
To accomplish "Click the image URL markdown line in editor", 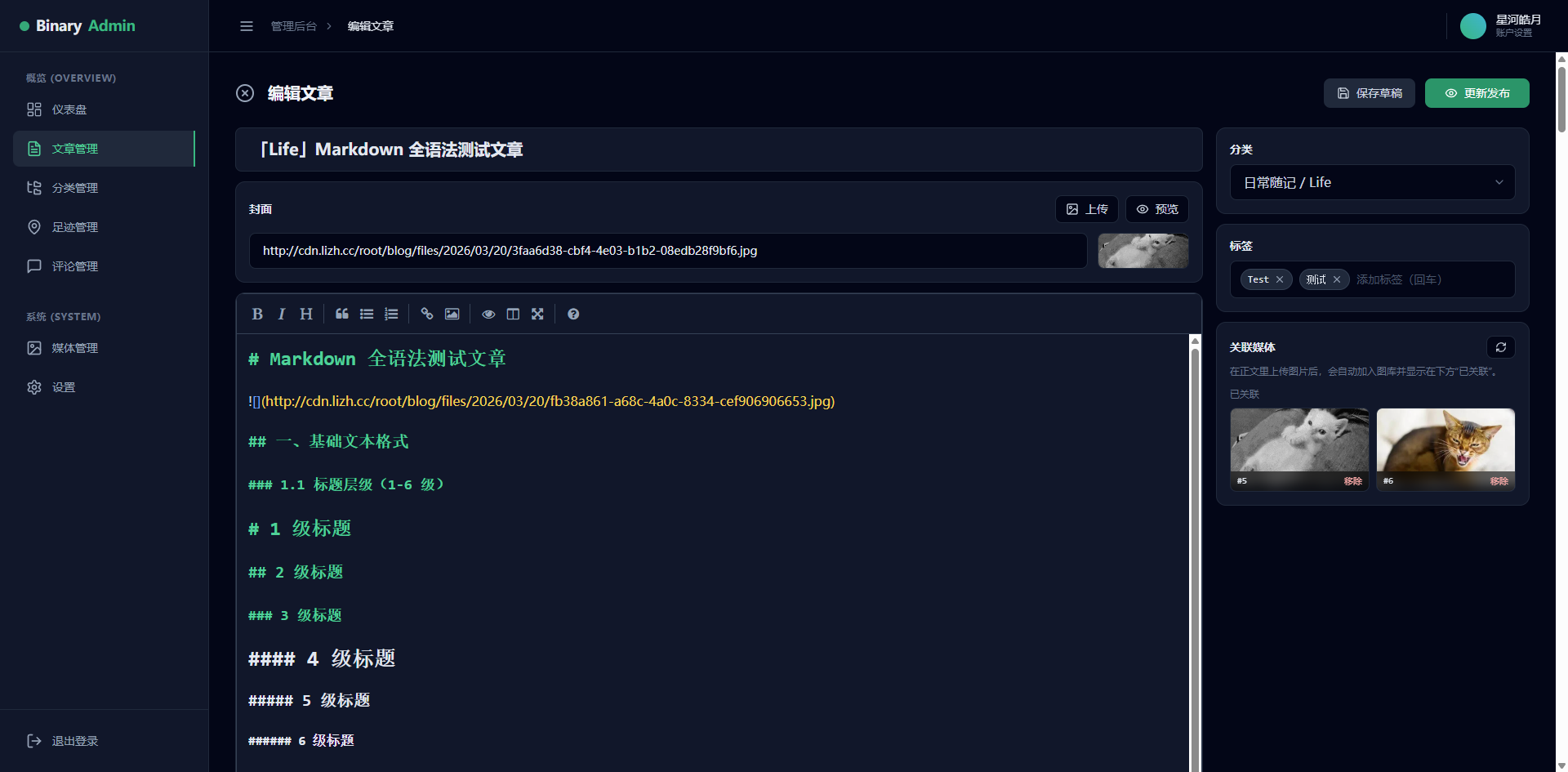I will tap(541, 401).
